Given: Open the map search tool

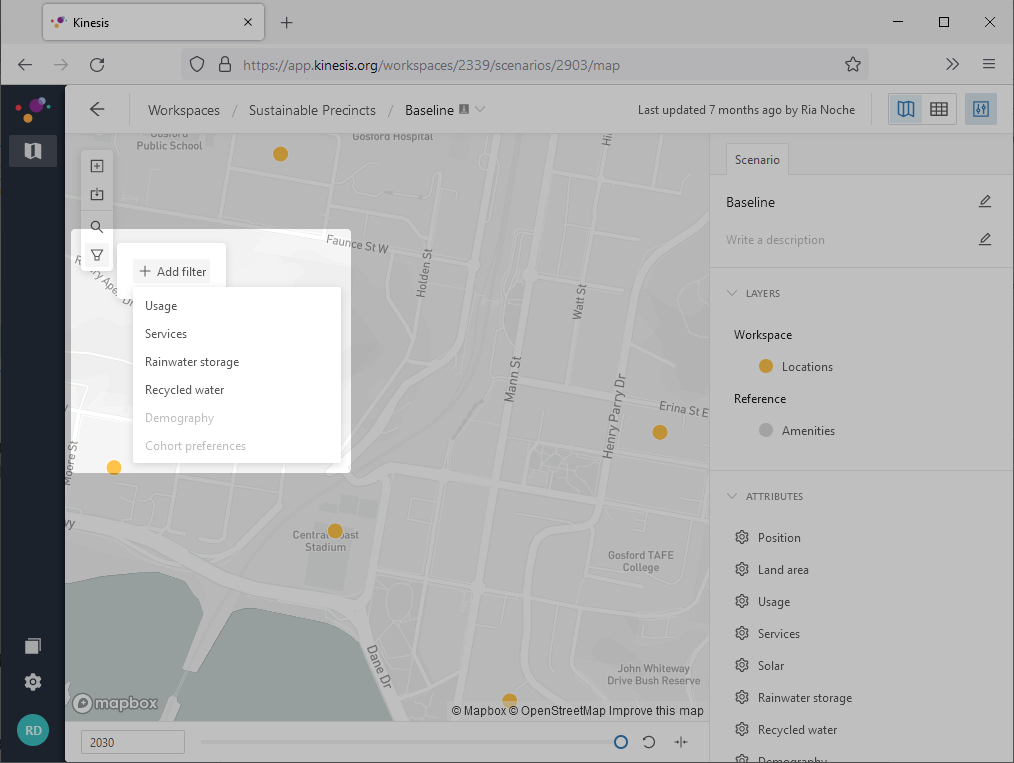Looking at the screenshot, I should click(x=97, y=226).
